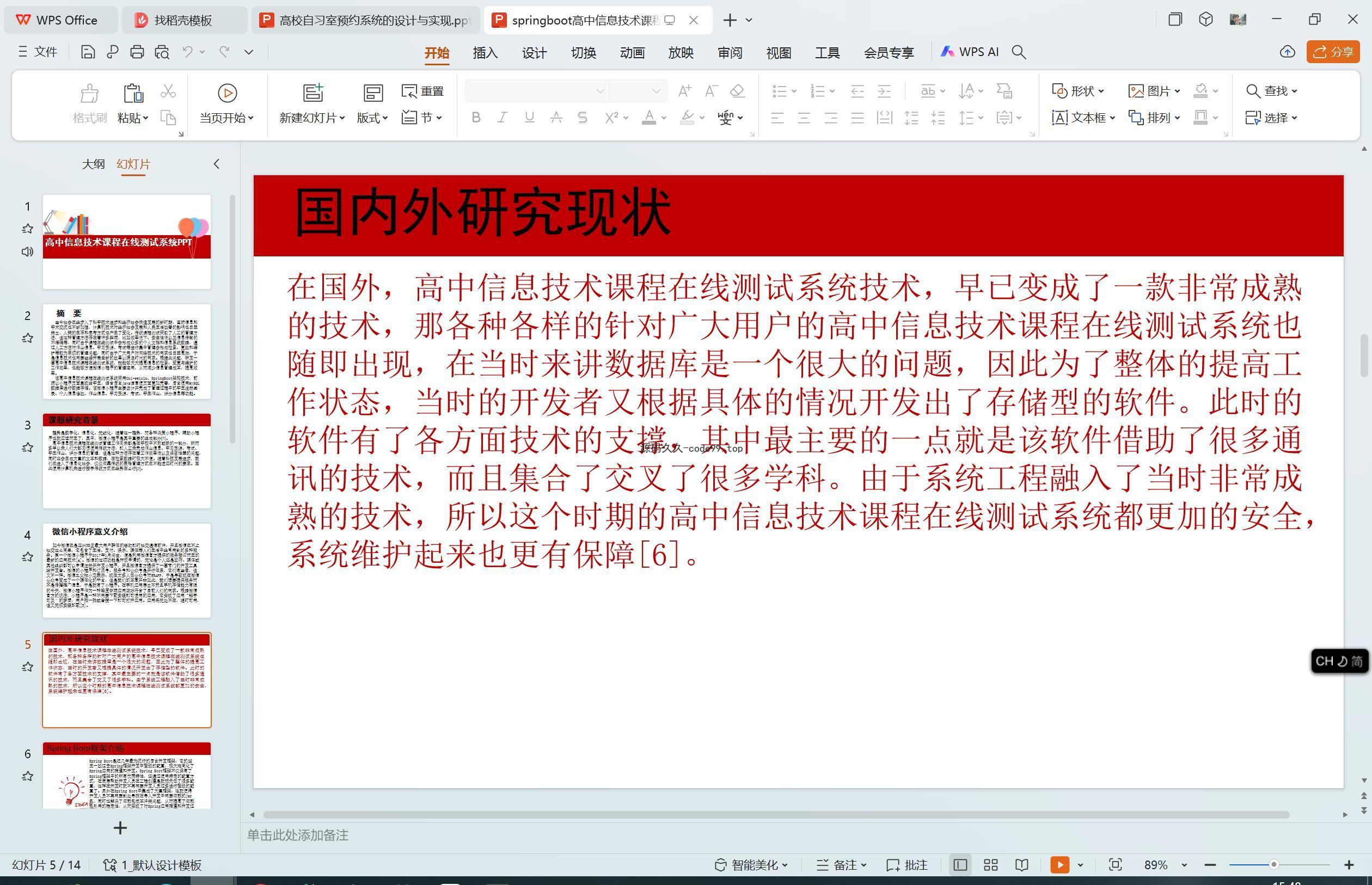This screenshot has width=1372, height=885.
Task: Click the Format Painter (格式刷) icon
Action: coord(89,93)
